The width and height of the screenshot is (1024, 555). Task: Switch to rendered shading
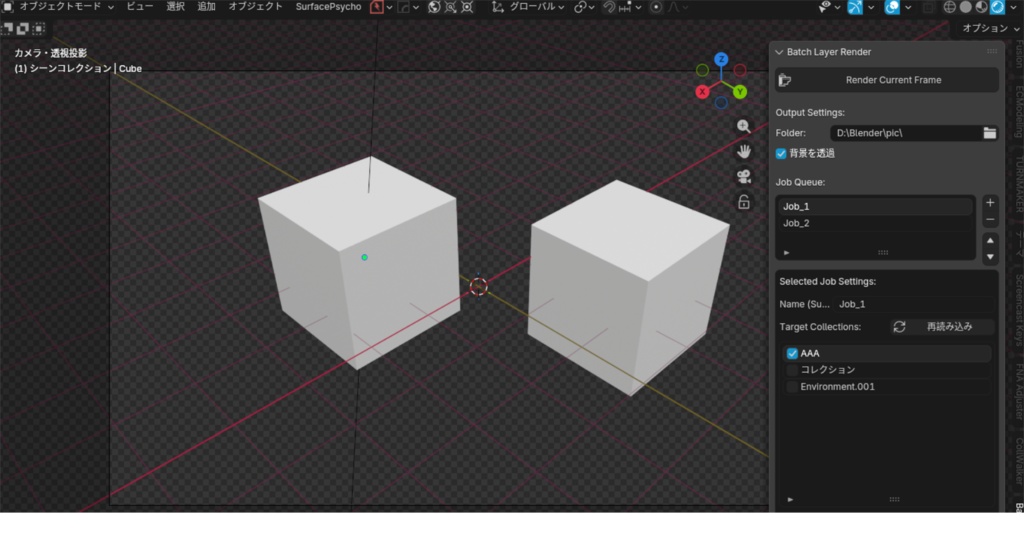coord(997,7)
